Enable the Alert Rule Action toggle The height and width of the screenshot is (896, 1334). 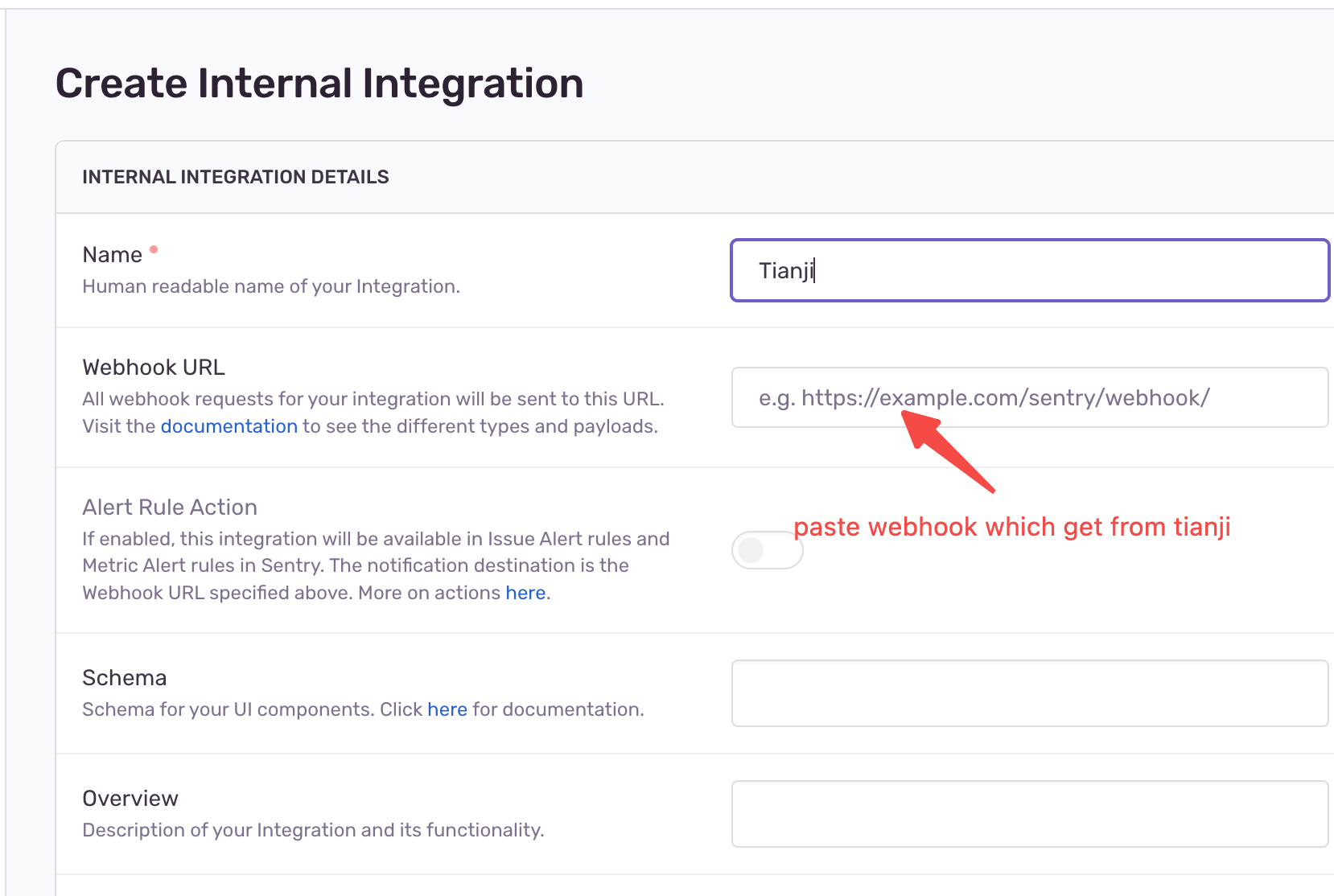click(767, 550)
